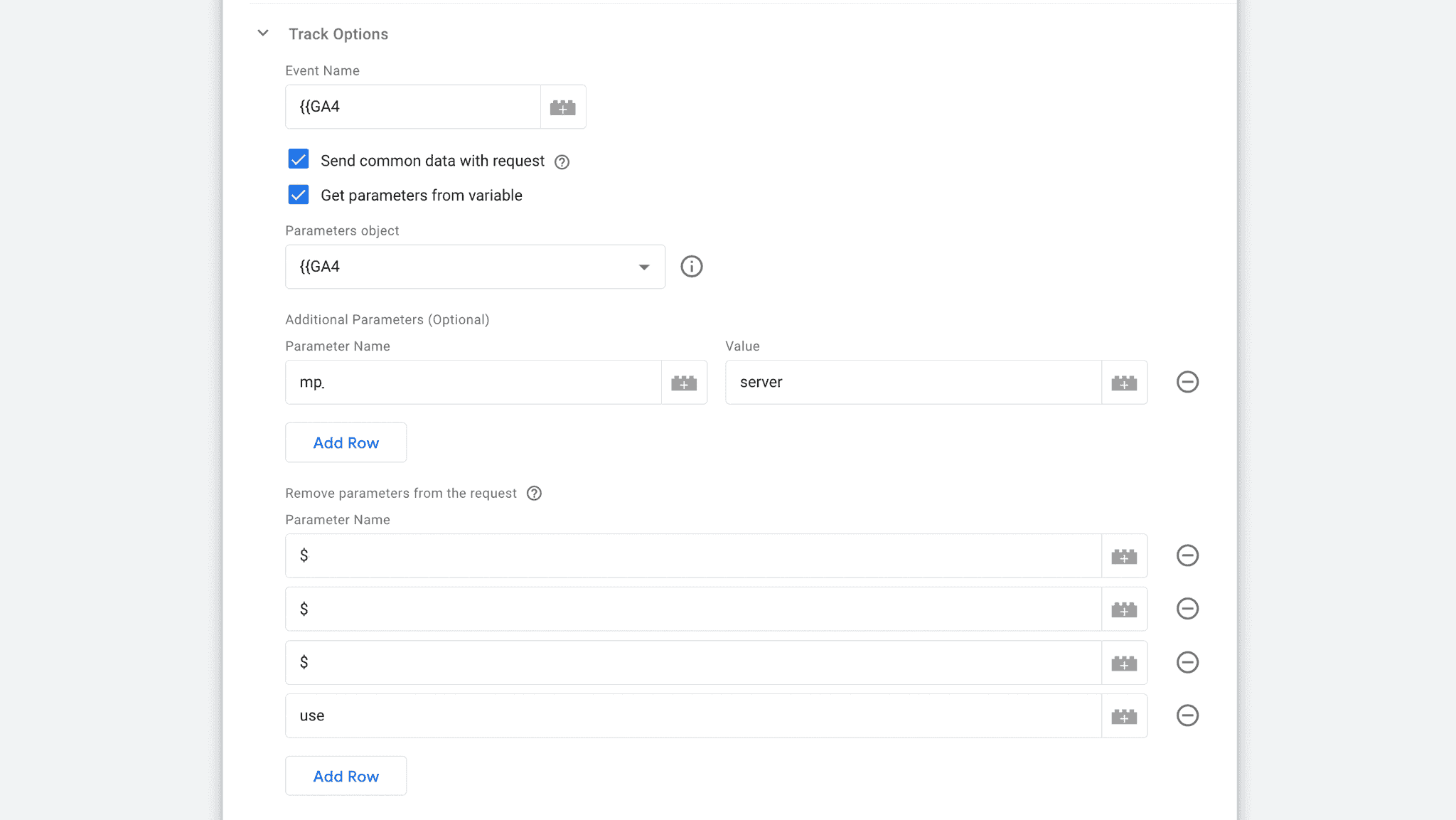Collapse the Track Options section
1456x820 pixels.
pyautogui.click(x=262, y=33)
